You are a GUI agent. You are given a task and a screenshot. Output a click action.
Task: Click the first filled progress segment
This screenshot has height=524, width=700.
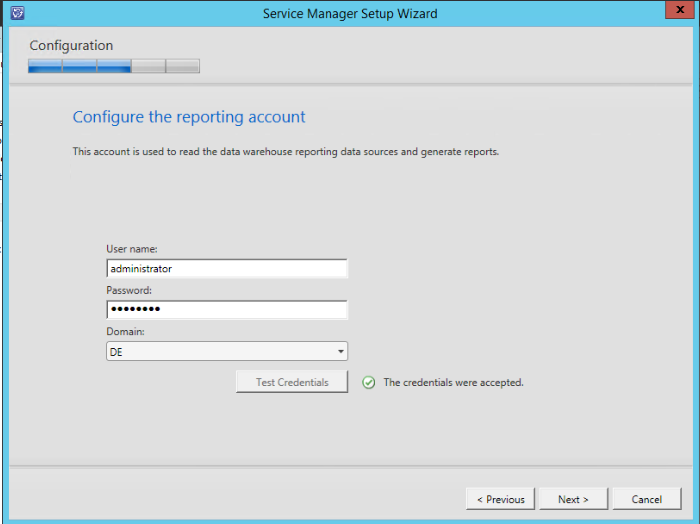click(45, 67)
